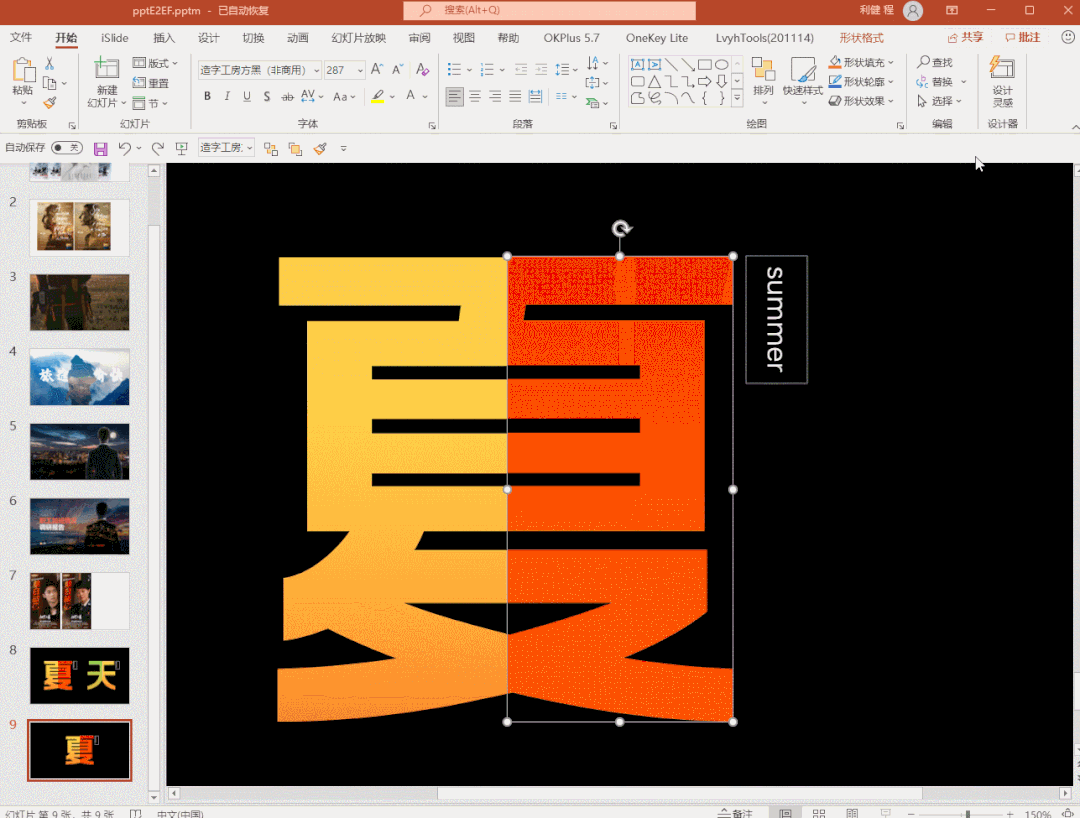Viewport: 1080px width, 818px height.
Task: Toggle Bold formatting
Action: [207, 96]
